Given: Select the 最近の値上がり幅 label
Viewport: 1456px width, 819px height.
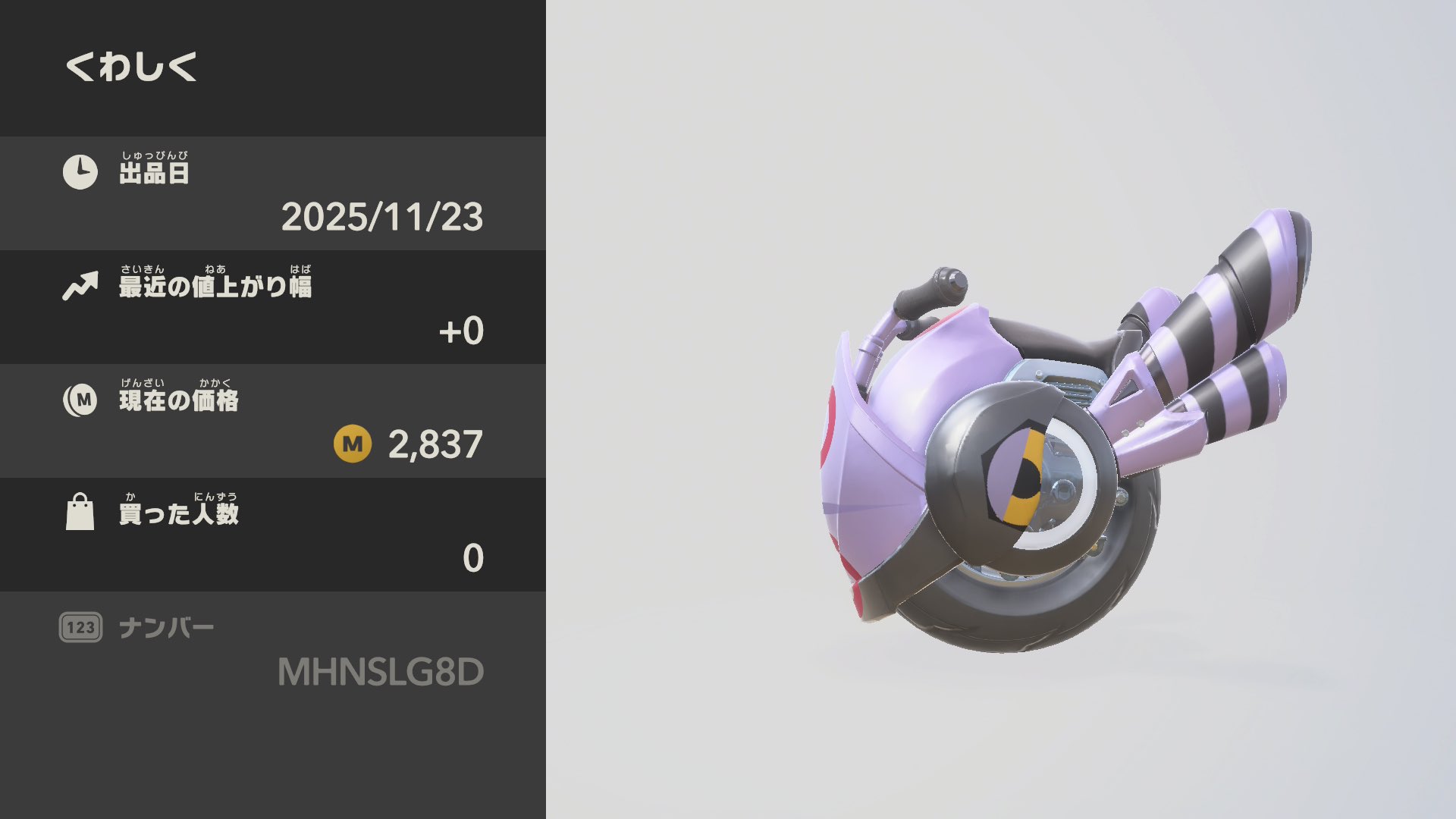Looking at the screenshot, I should (x=215, y=287).
